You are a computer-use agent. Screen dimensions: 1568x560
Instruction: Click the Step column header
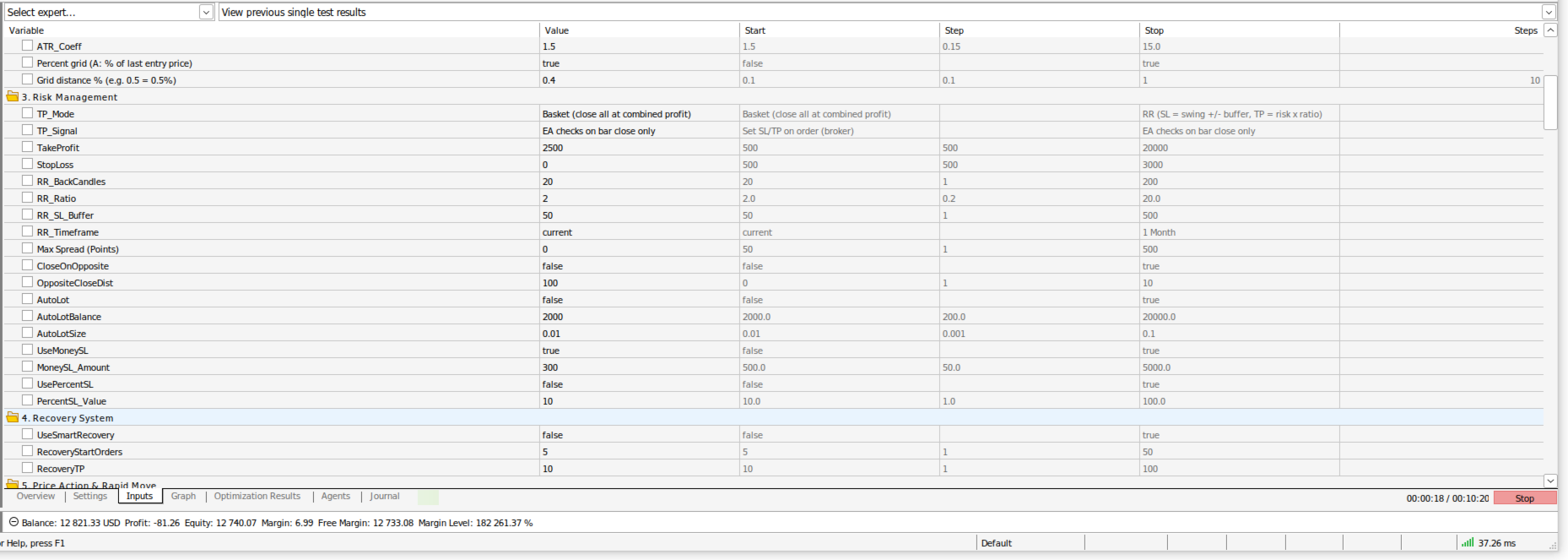point(1040,30)
